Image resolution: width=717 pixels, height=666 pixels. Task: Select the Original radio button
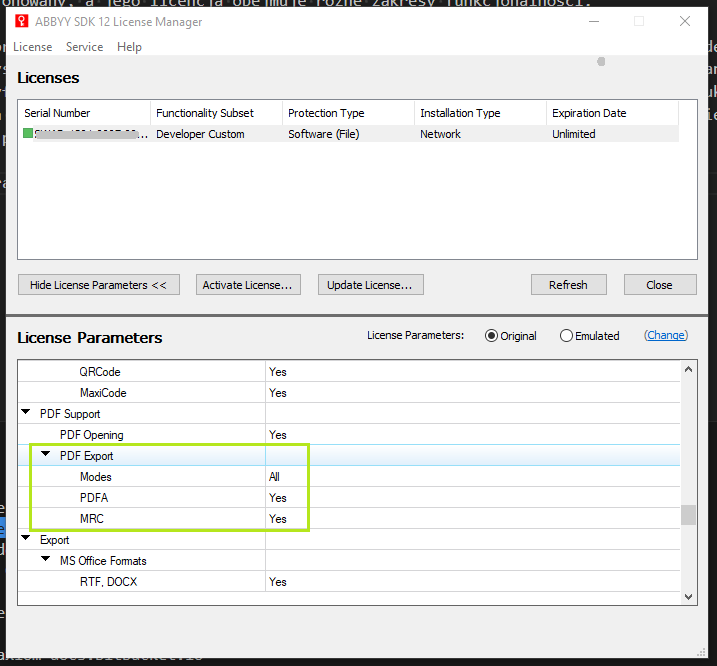(x=491, y=336)
